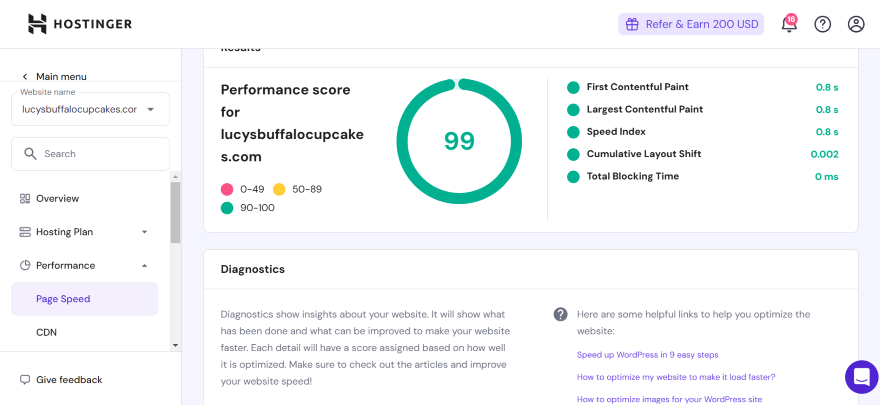Click the back arrow next to Main menu
The width and height of the screenshot is (880, 405).
[x=25, y=77]
